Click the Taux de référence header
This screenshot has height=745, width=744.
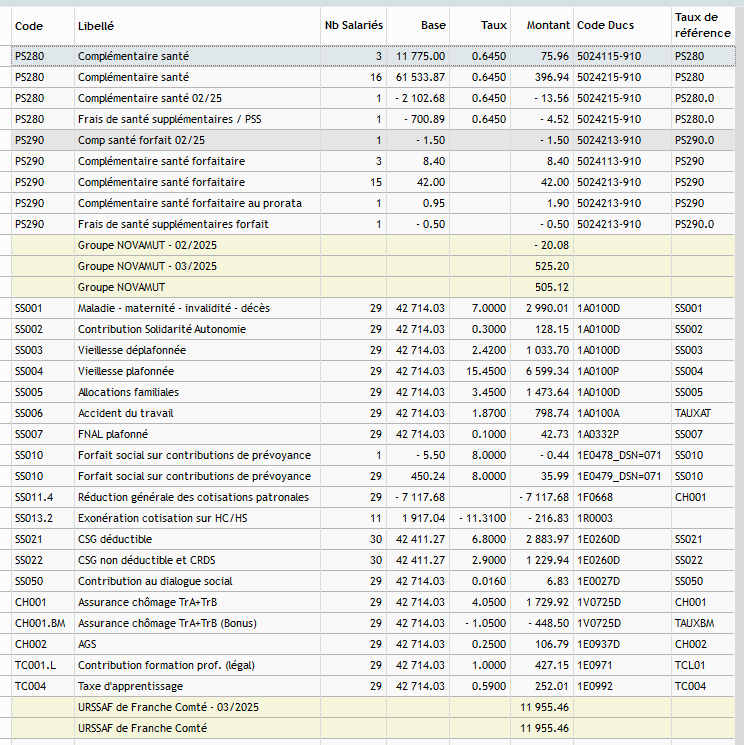click(703, 26)
